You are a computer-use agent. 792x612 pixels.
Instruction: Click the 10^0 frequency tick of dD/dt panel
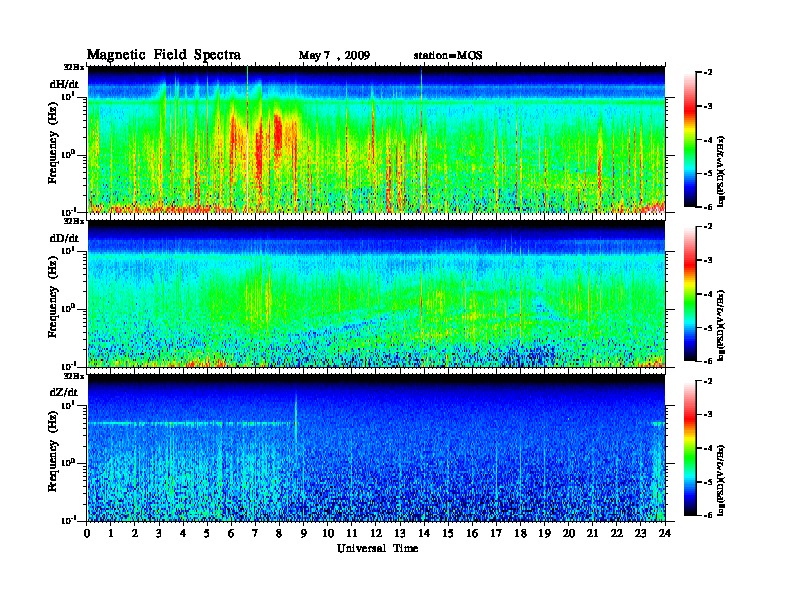pos(68,308)
